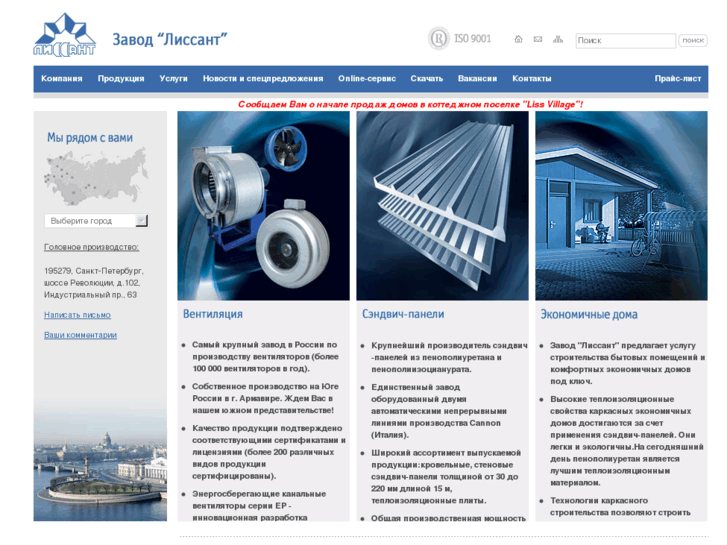Open the sitemap icon
727x545 pixels.
coord(558,39)
